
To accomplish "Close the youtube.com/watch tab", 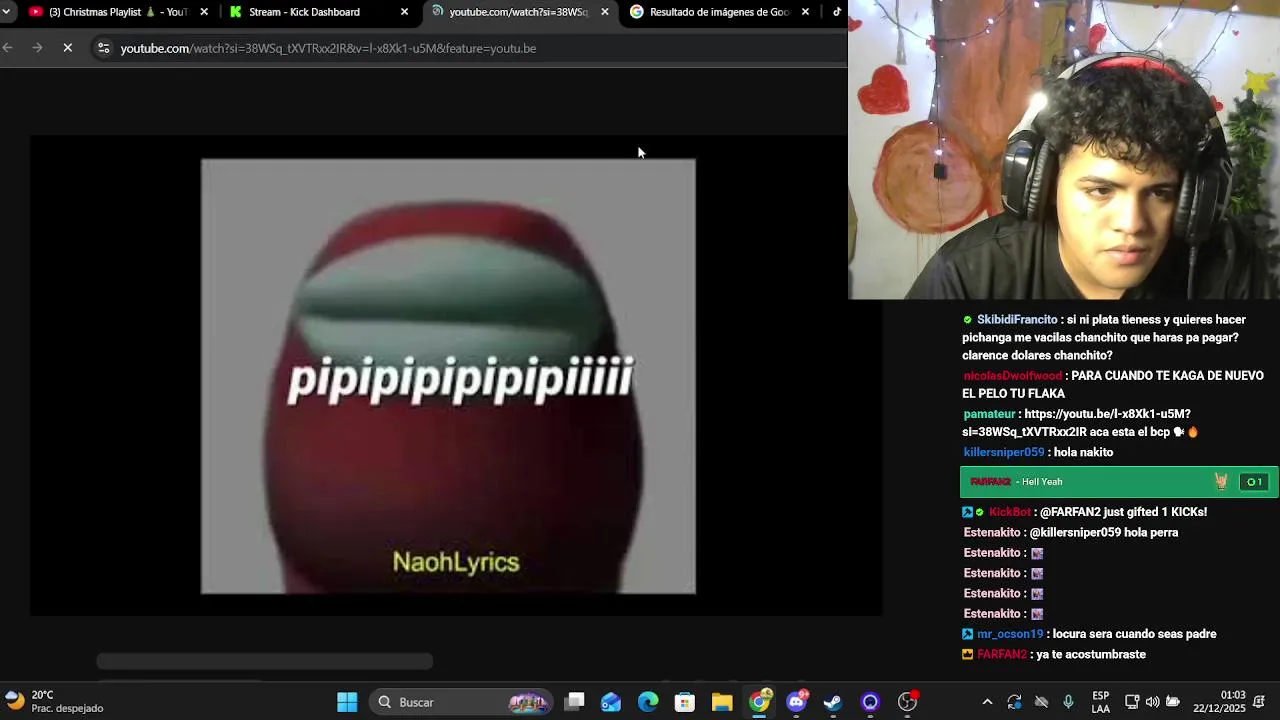I will (604, 12).
